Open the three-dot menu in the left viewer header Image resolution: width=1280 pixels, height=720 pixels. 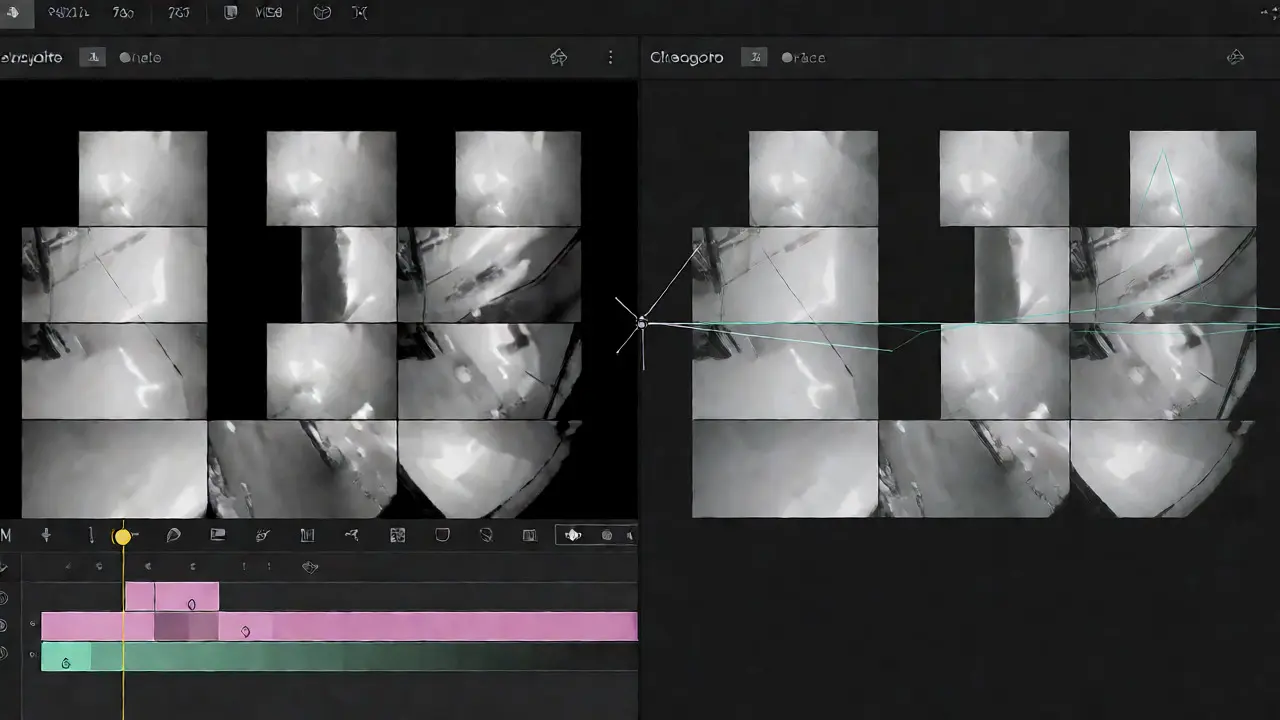pyautogui.click(x=610, y=57)
